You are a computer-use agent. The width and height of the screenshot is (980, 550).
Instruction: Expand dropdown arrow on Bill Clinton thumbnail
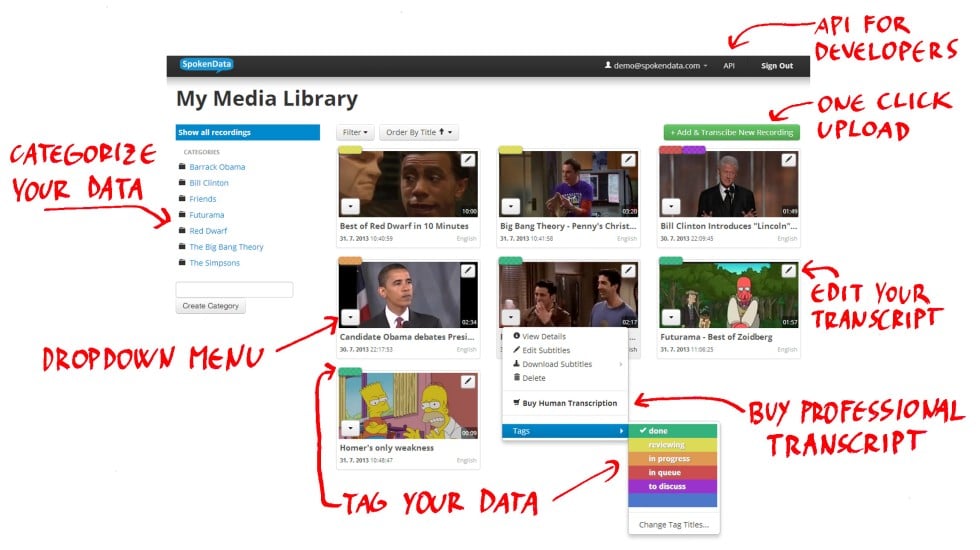pos(671,206)
